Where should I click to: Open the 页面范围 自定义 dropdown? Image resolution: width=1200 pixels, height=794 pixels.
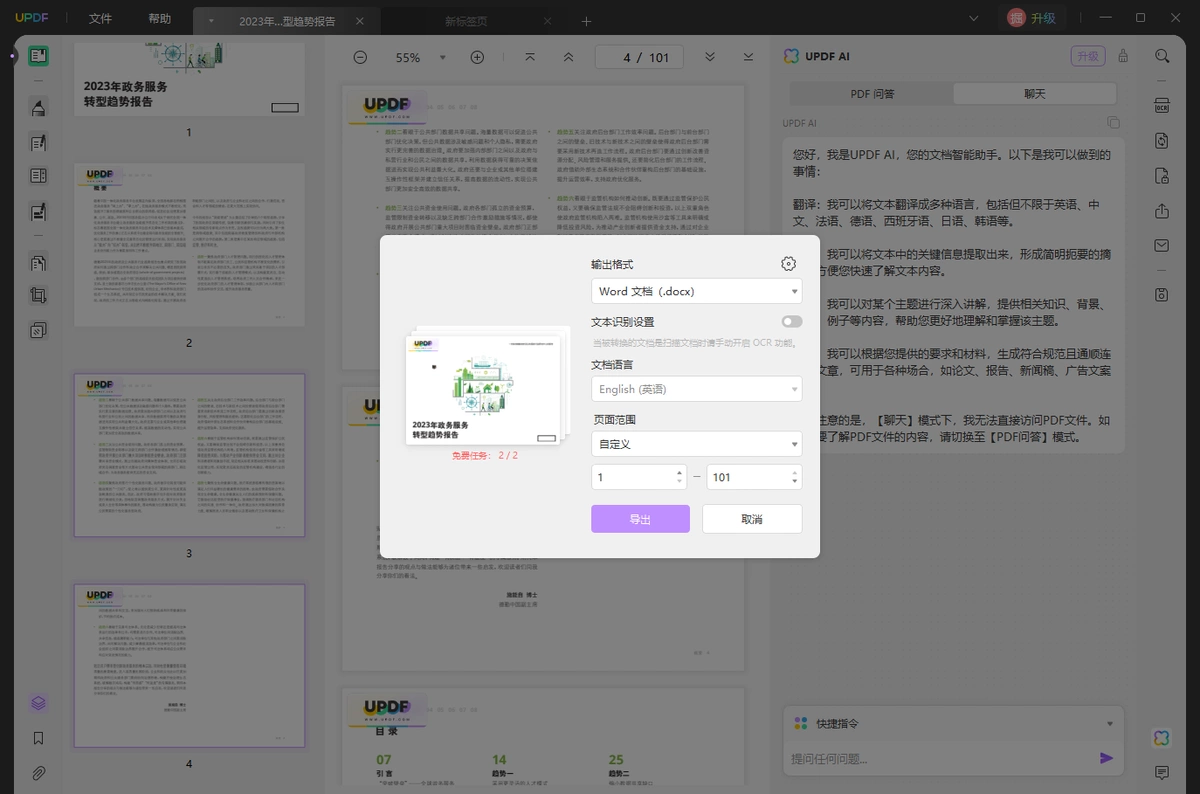pyautogui.click(x=696, y=444)
